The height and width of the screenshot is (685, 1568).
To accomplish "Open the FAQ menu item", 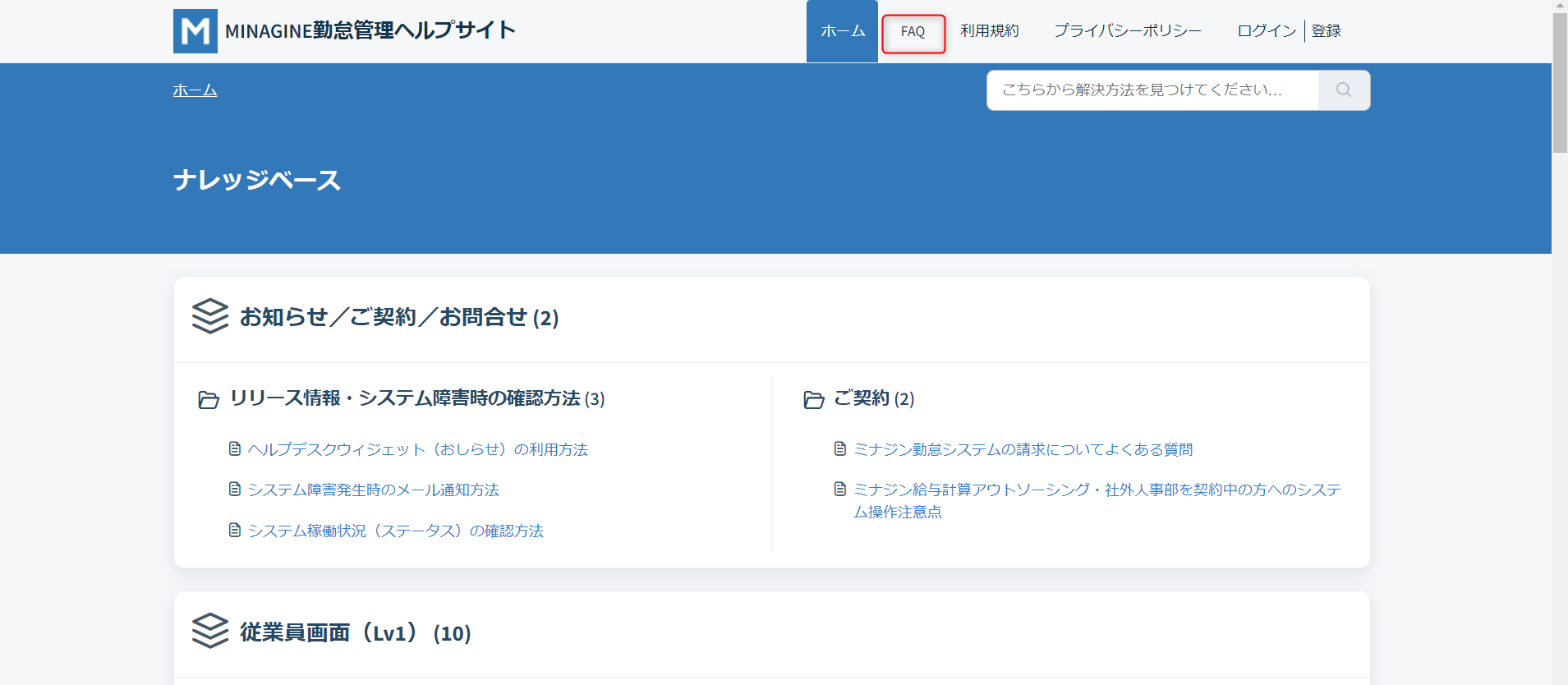I will click(x=913, y=32).
